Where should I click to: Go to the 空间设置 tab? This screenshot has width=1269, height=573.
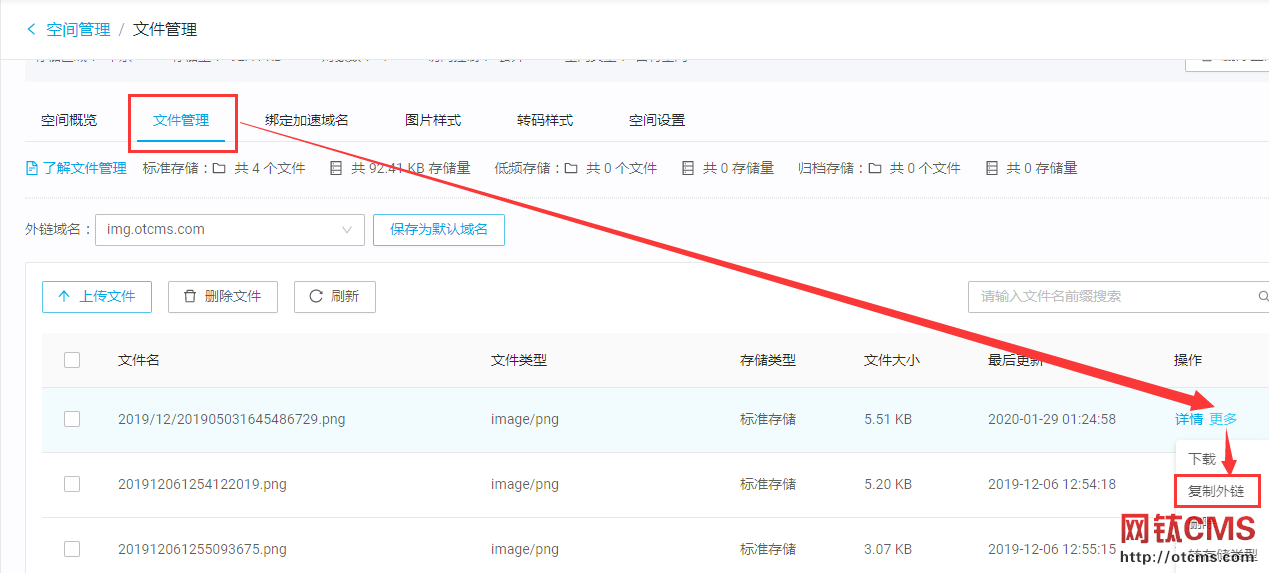coord(657,120)
